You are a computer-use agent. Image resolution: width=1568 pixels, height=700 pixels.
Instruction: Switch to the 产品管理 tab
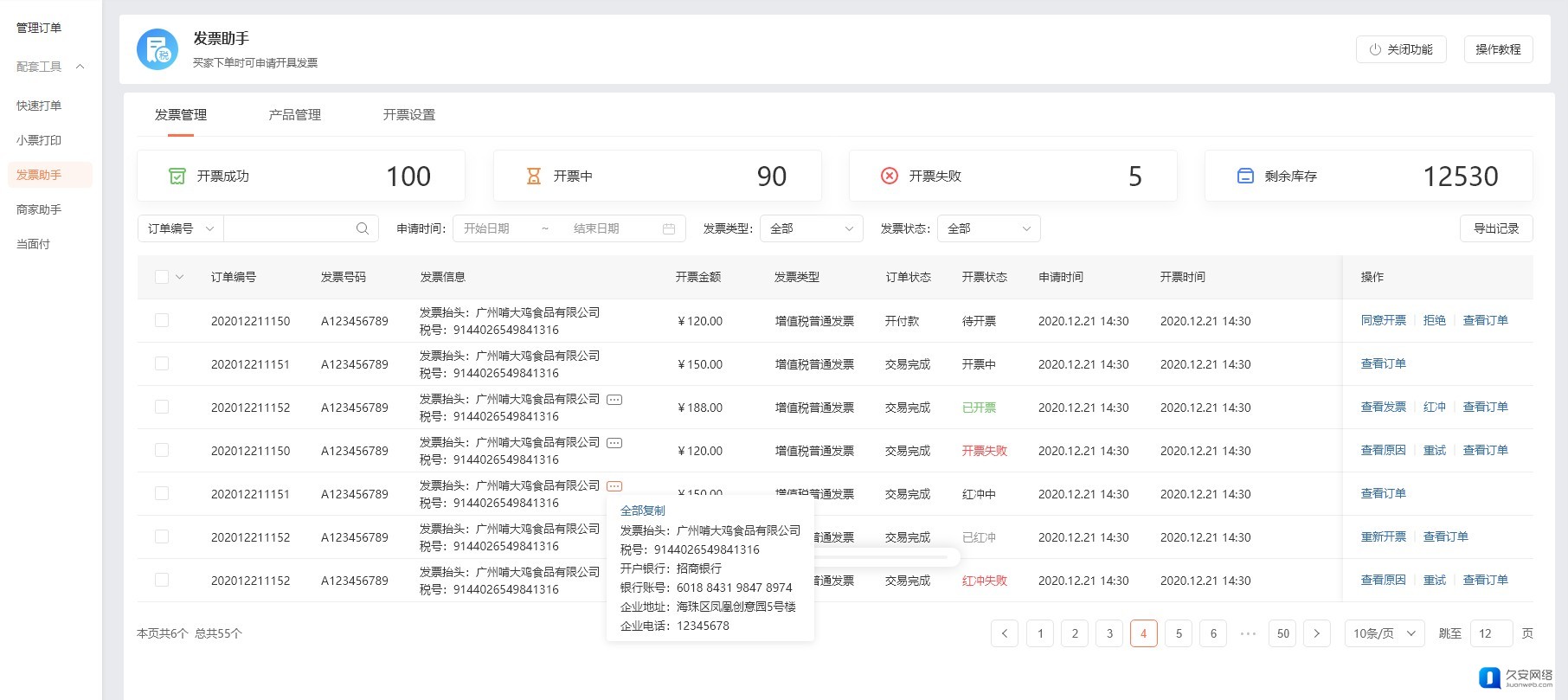(x=294, y=115)
